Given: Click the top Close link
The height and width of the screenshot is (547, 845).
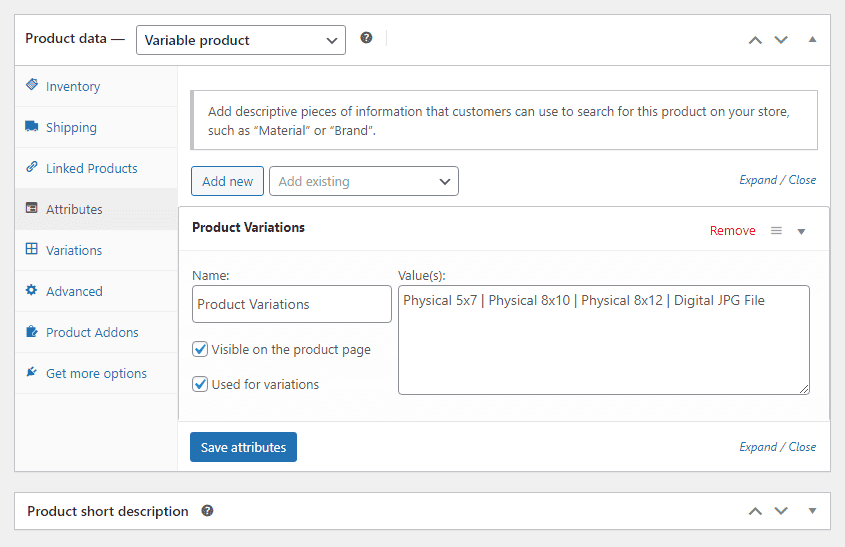Looking at the screenshot, I should click(x=802, y=180).
